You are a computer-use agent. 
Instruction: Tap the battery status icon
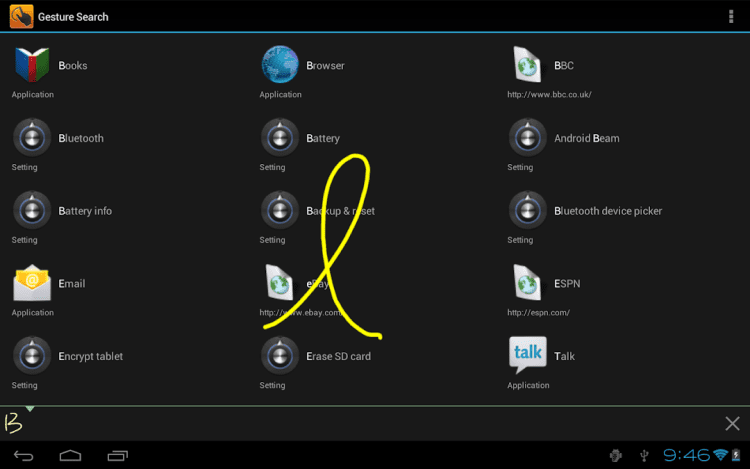click(736, 455)
